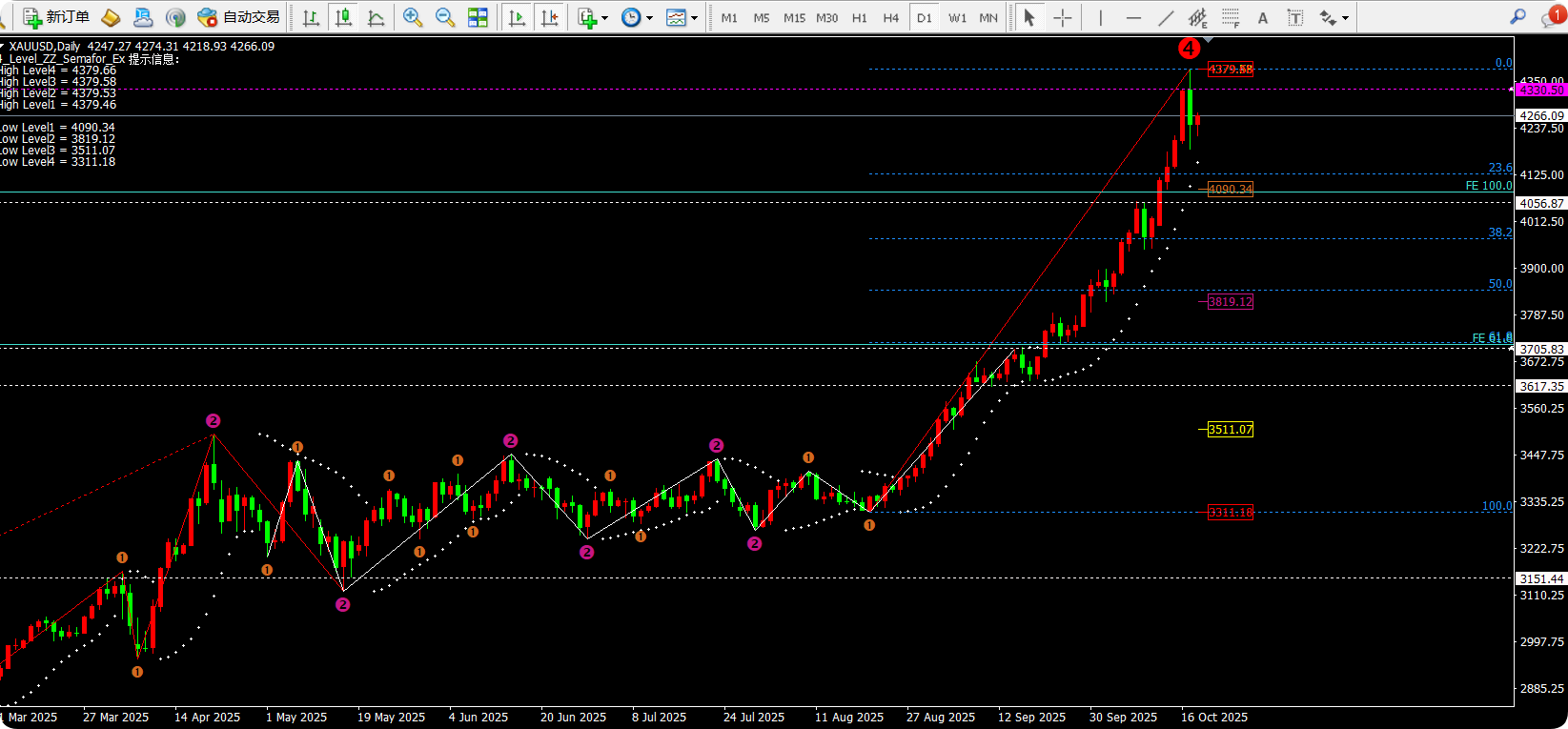Toggle AutoTrading (自动交易) button
Viewport: 1568px width, 729px height.
pyautogui.click(x=239, y=17)
